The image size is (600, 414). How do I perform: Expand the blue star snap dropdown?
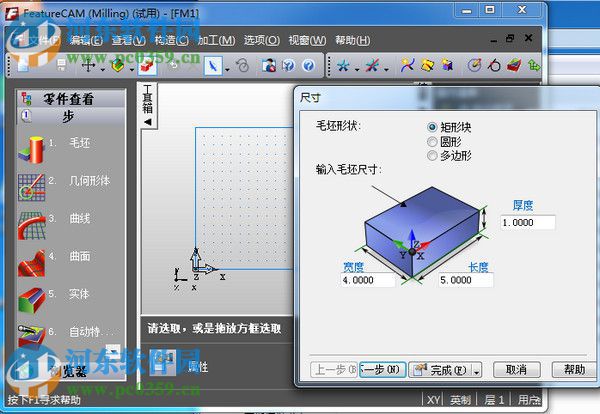[x=357, y=70]
